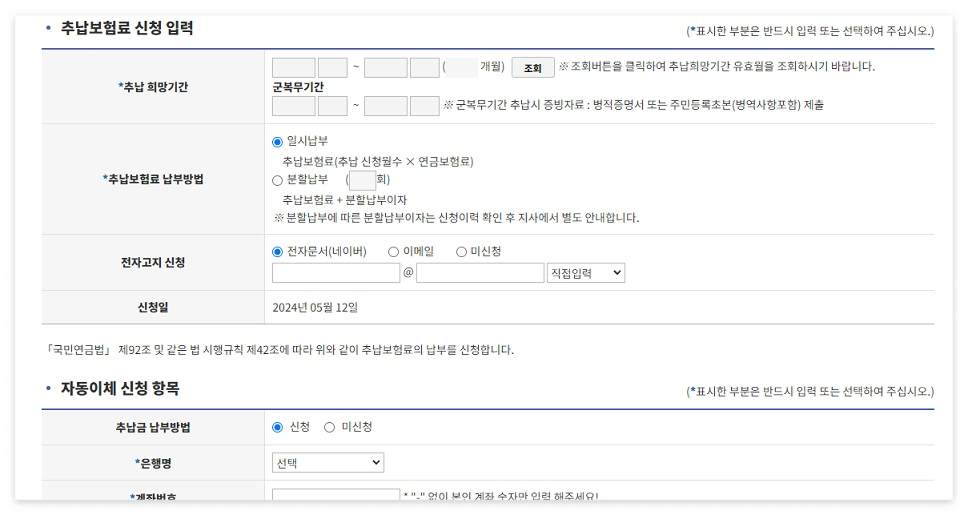This screenshot has height=515, width=968.
Task: Select the 일시납부 radio option
Action: tap(277, 142)
